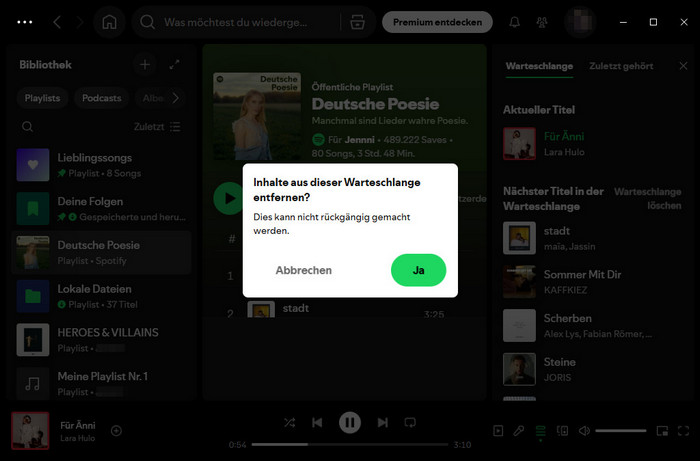Viewport: 700px width, 461px height.
Task: Go forward with the right arrow
Action: [x=79, y=22]
